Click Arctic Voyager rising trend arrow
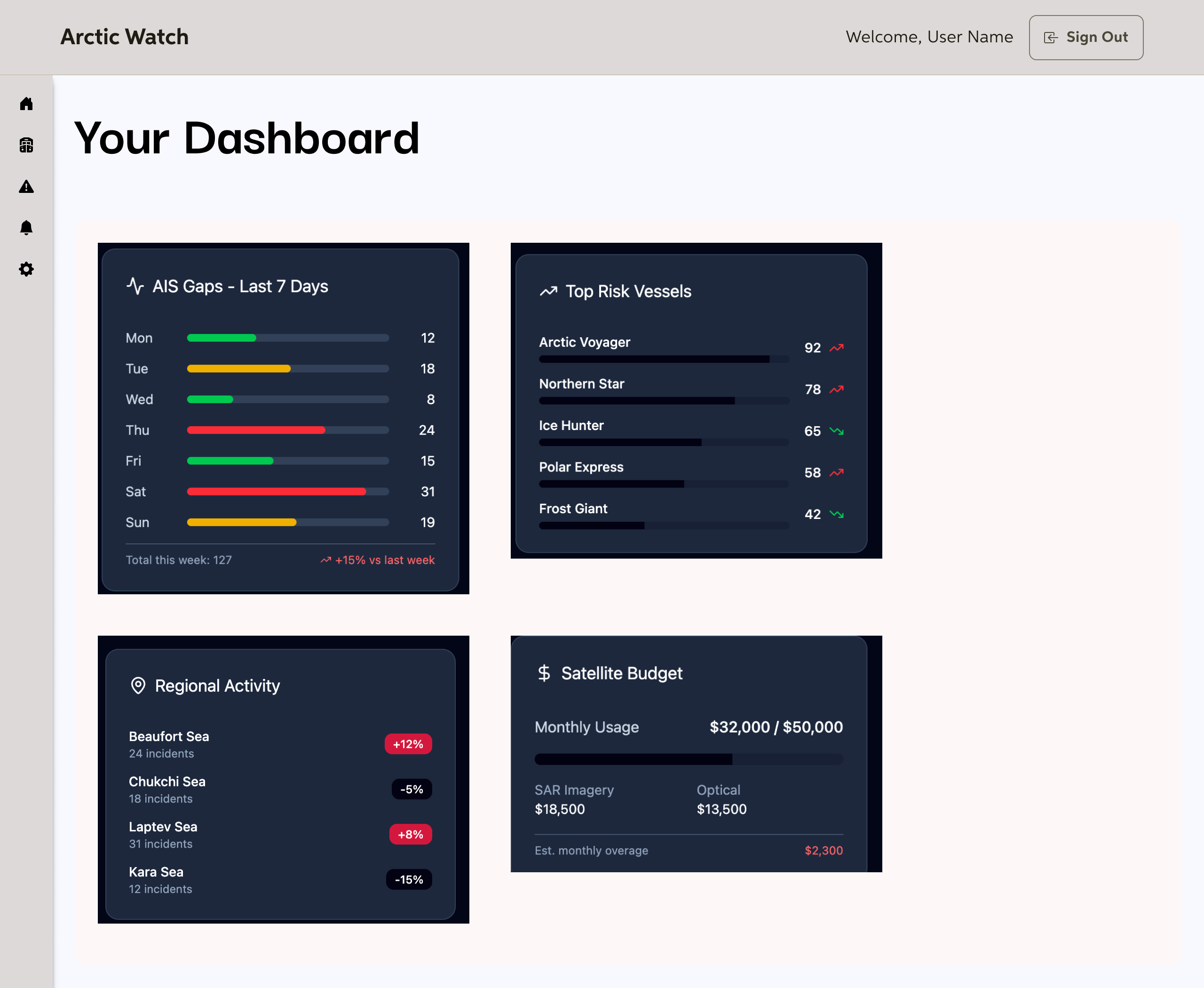Image resolution: width=1204 pixels, height=988 pixels. [x=836, y=348]
